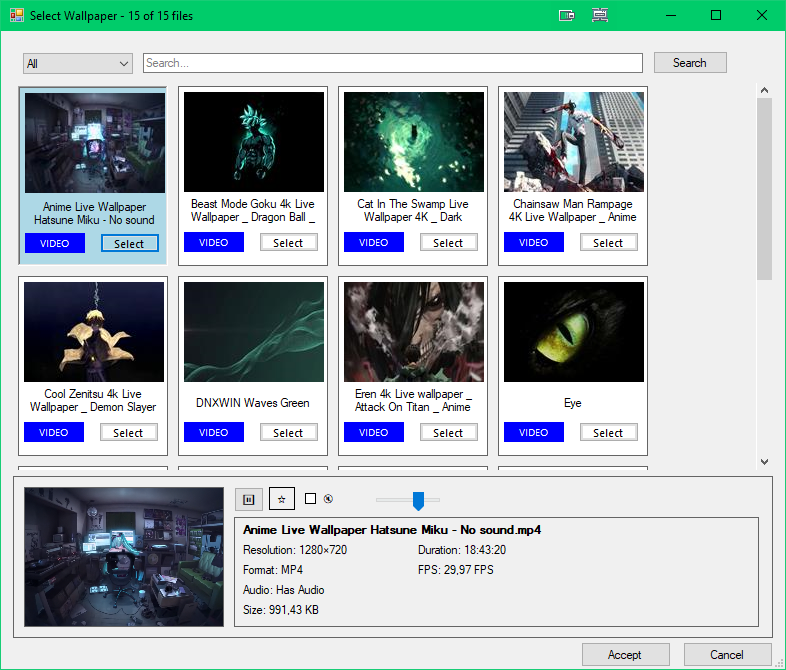This screenshot has width=786, height=670.
Task: Click the second title bar tool icon
Action: pos(600,16)
